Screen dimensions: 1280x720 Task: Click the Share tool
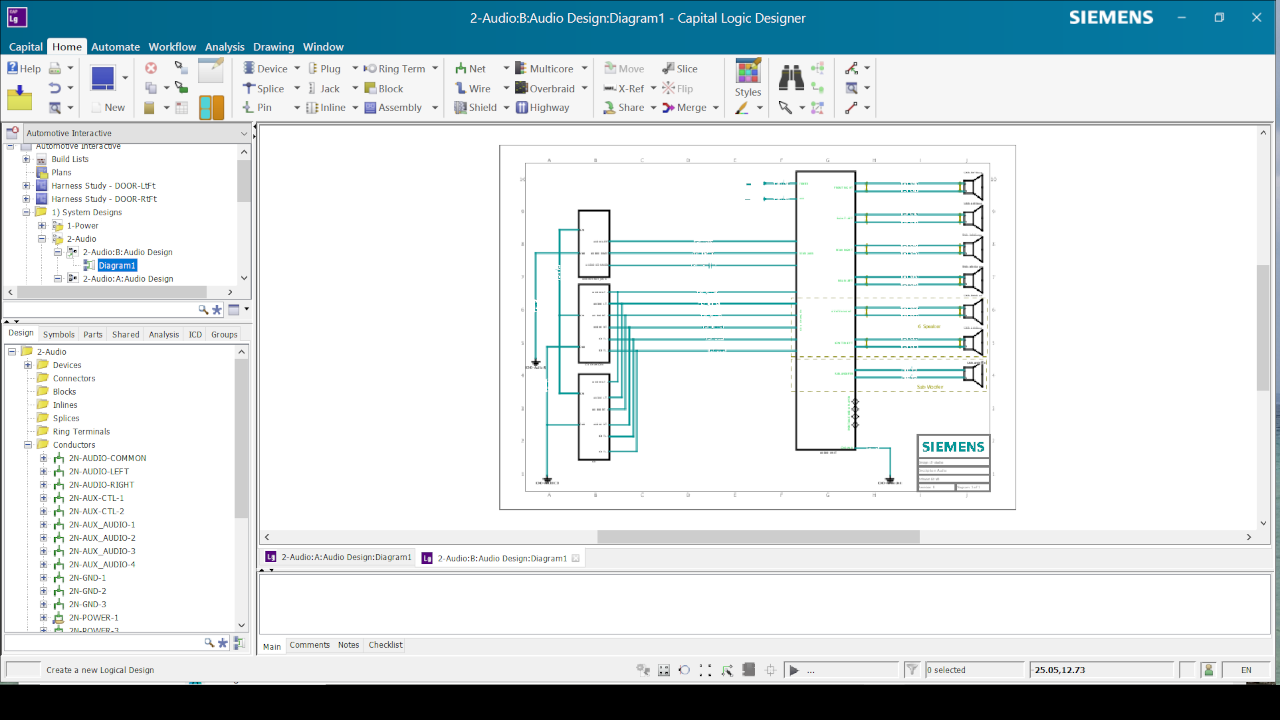click(624, 107)
